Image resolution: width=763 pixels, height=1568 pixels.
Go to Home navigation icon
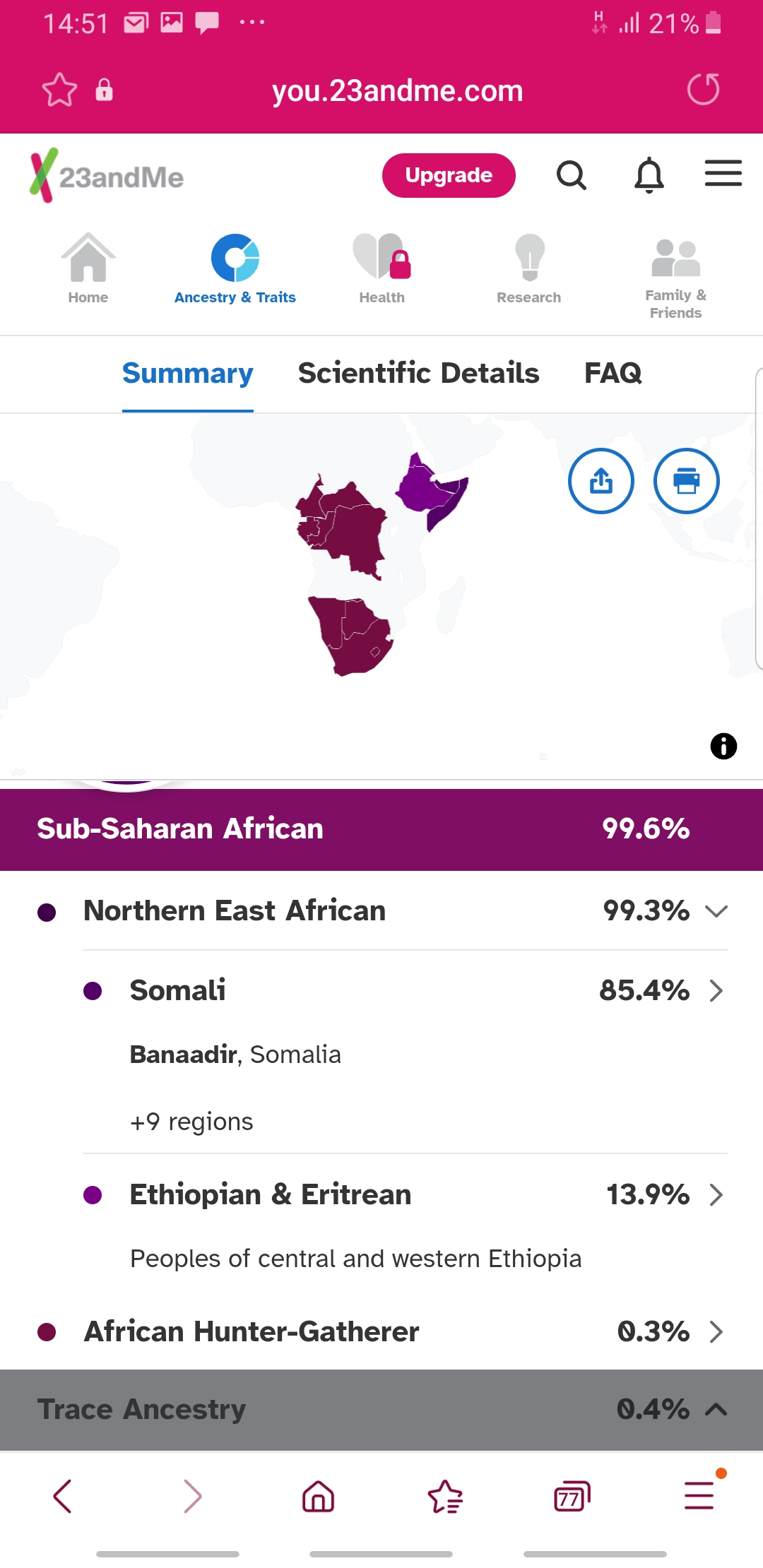[88, 268]
